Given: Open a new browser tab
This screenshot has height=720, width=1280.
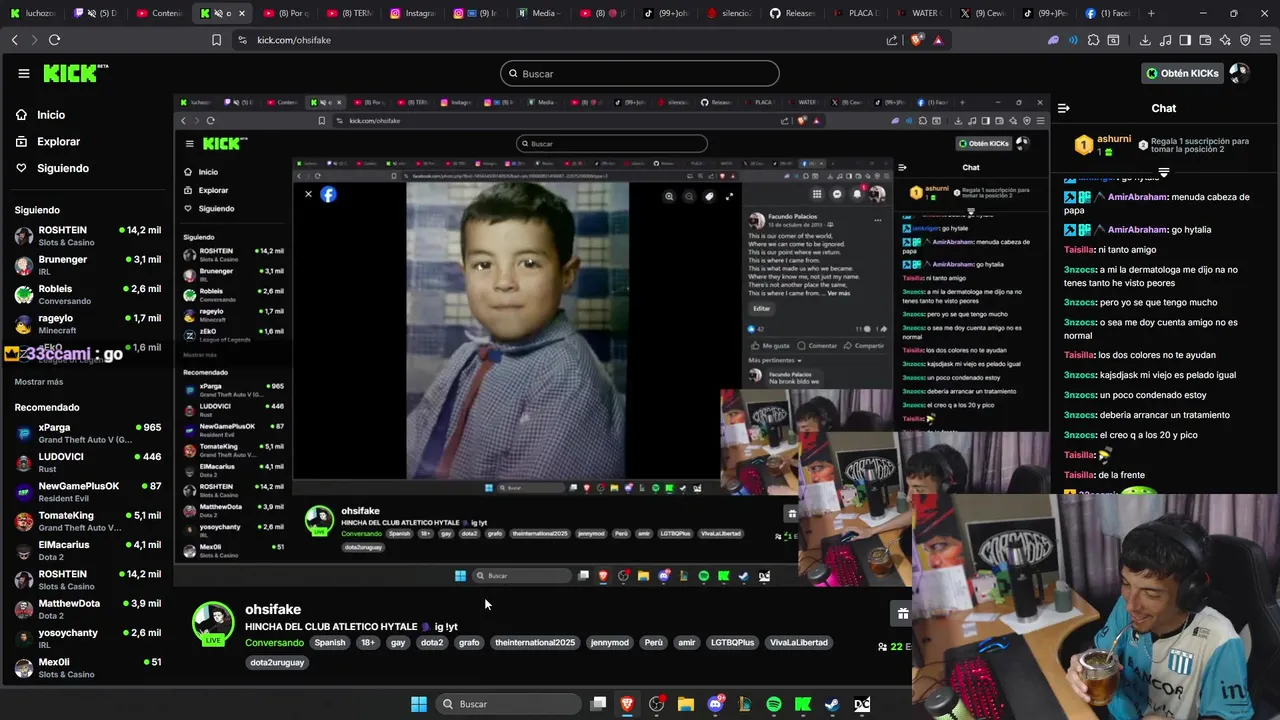Looking at the screenshot, I should click(x=1151, y=13).
